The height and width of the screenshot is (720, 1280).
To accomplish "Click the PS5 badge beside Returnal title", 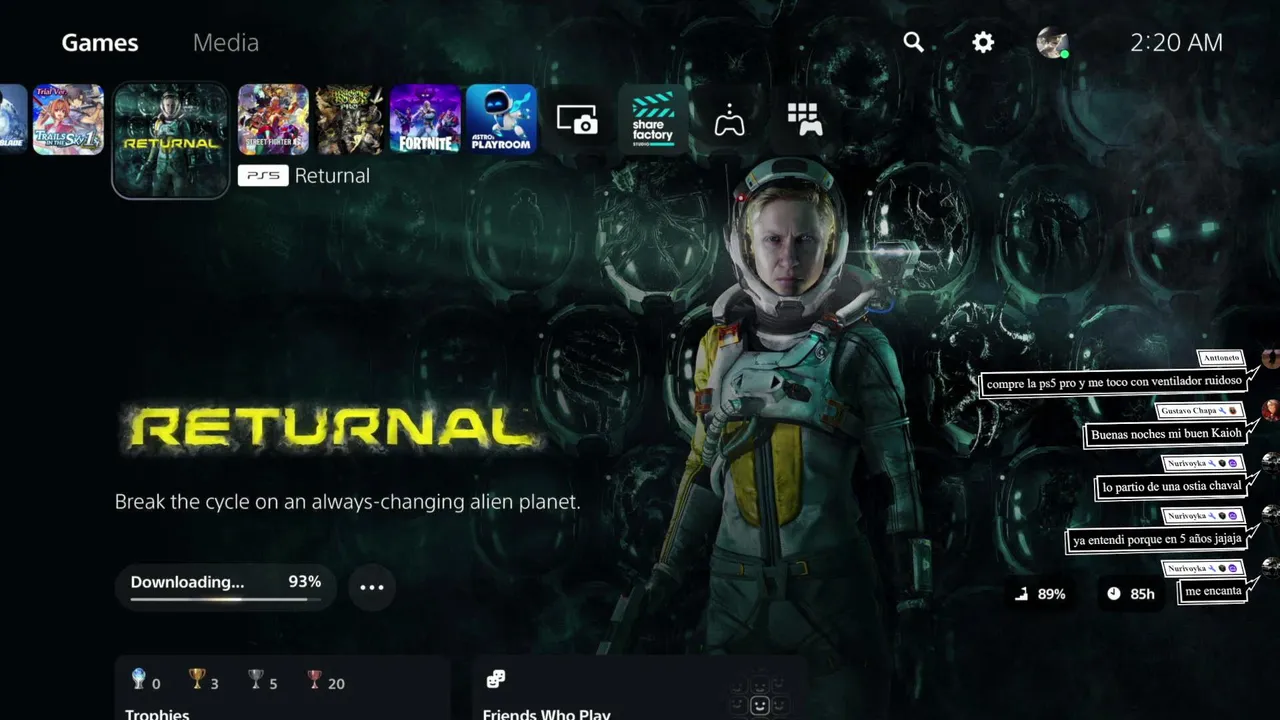I will click(263, 176).
